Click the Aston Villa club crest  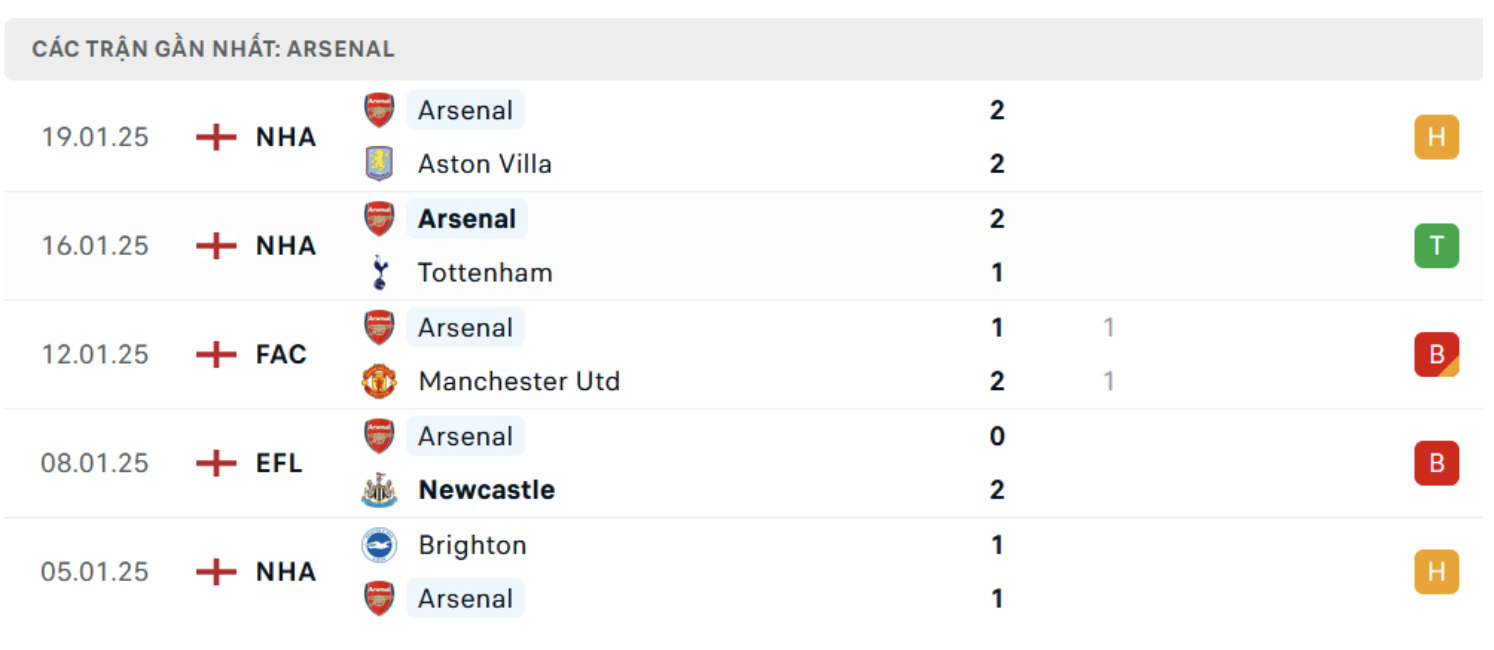(379, 164)
